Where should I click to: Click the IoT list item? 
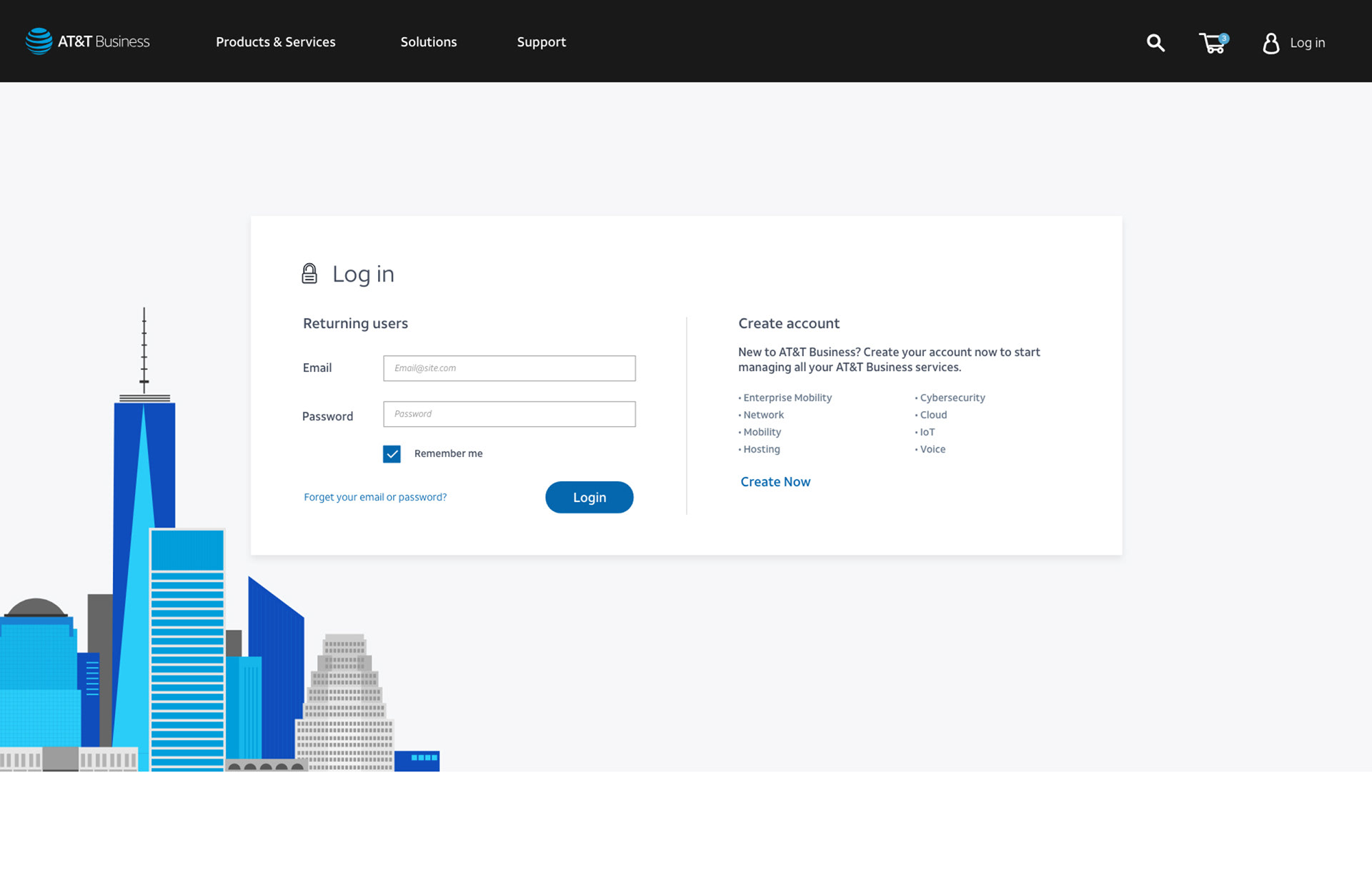click(x=928, y=432)
